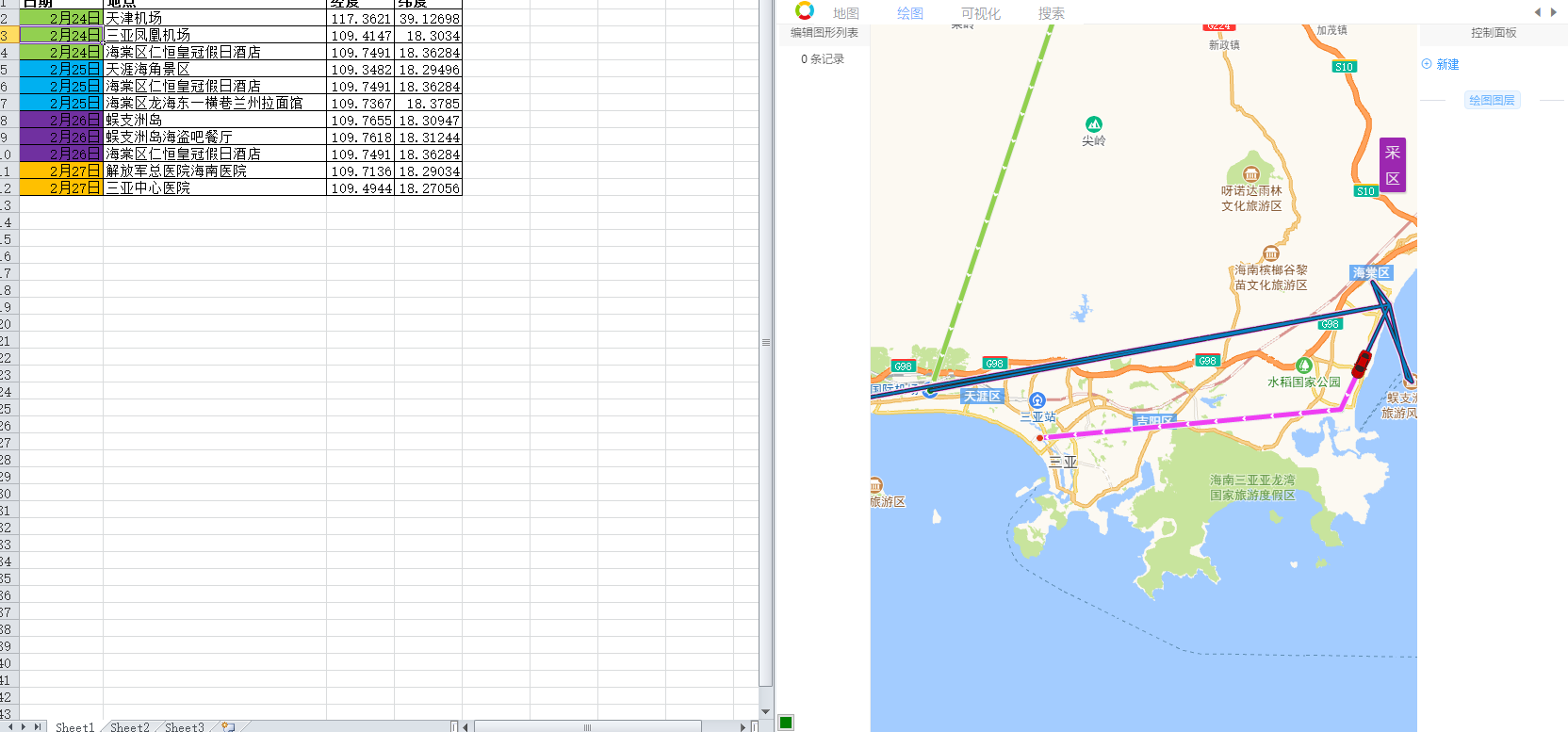Select cell containing 蜈支洲岛海盗吧餐厅
Screen dimensions: 1568x732
click(x=215, y=137)
